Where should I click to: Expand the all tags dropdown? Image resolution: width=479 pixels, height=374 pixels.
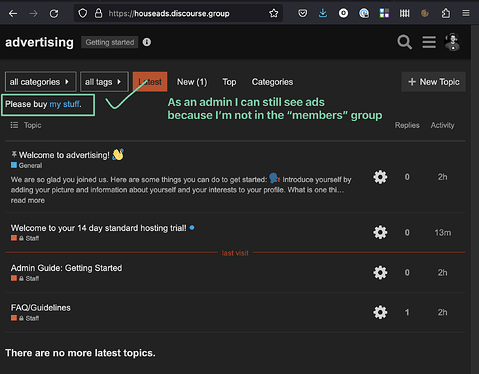coord(104,82)
